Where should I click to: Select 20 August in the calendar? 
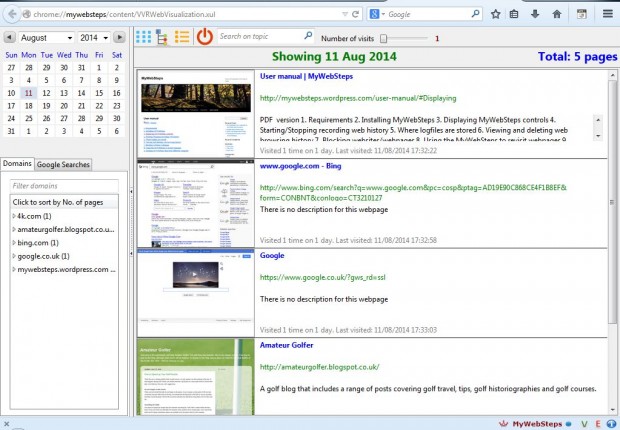(x=64, y=106)
